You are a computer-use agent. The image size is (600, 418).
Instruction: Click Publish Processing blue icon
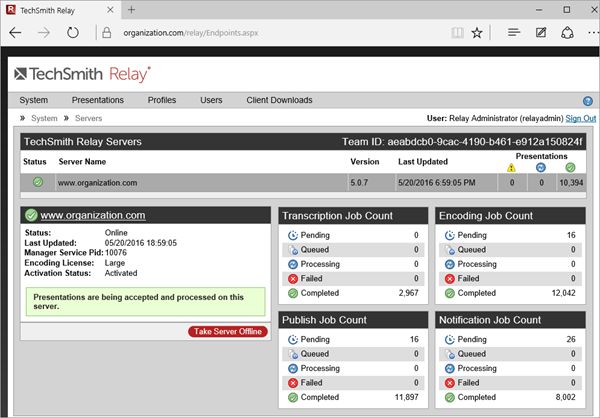click(293, 368)
